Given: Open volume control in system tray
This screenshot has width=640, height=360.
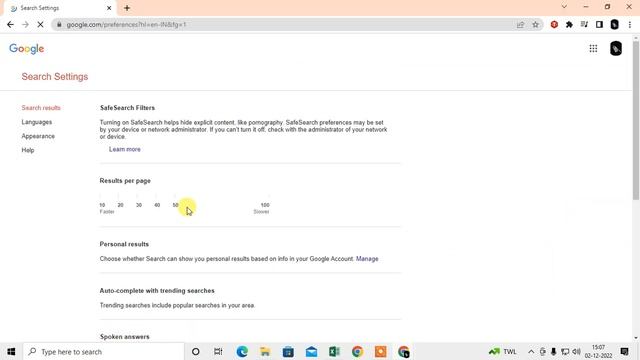Looking at the screenshot, I should (576, 351).
